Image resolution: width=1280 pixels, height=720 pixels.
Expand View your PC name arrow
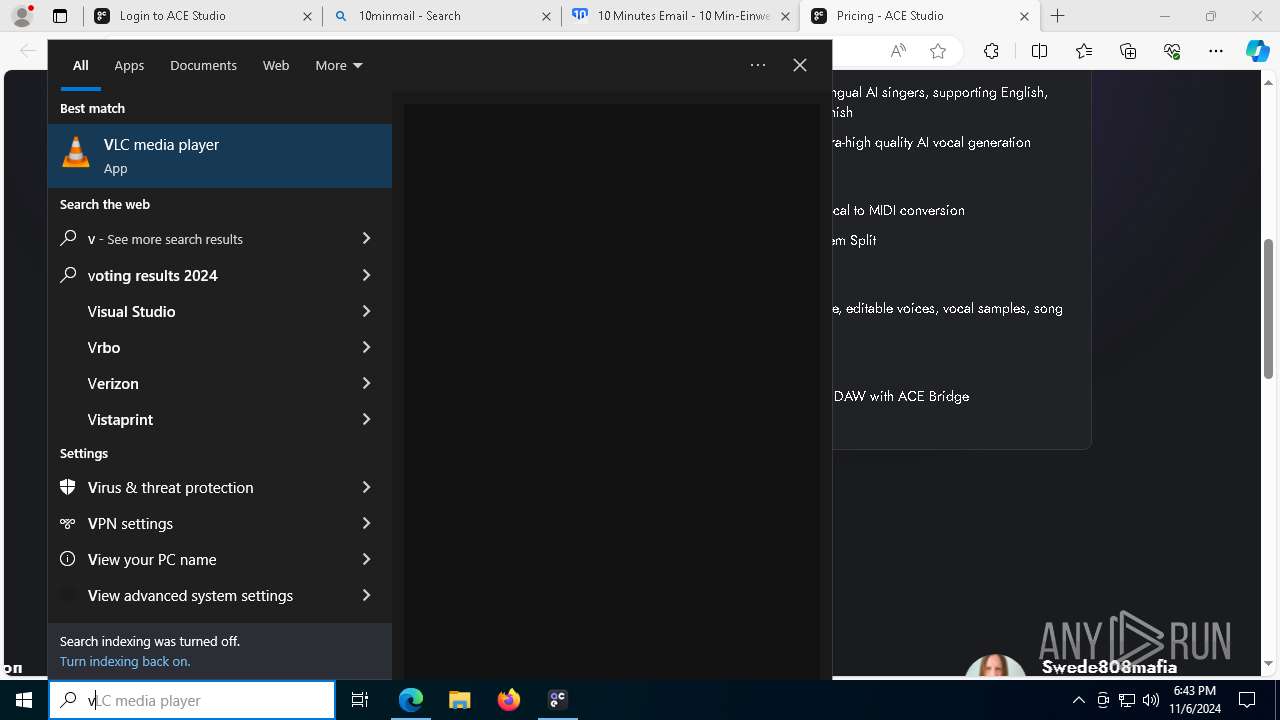point(366,559)
